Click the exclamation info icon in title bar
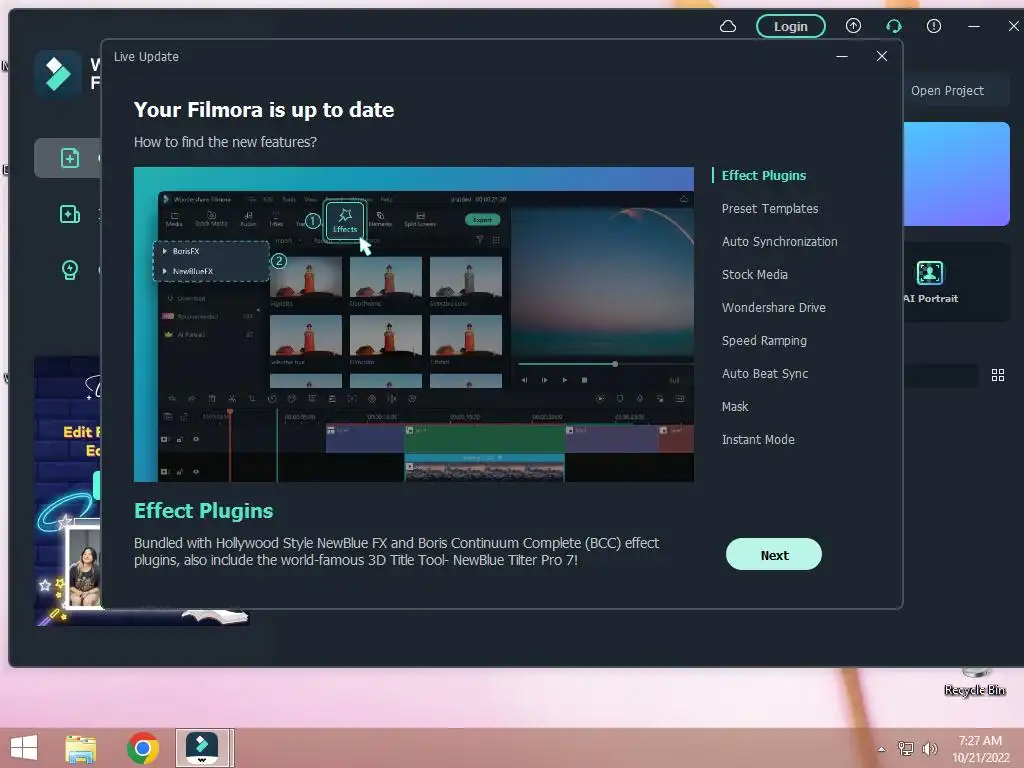Image resolution: width=1024 pixels, height=768 pixels. point(934,26)
